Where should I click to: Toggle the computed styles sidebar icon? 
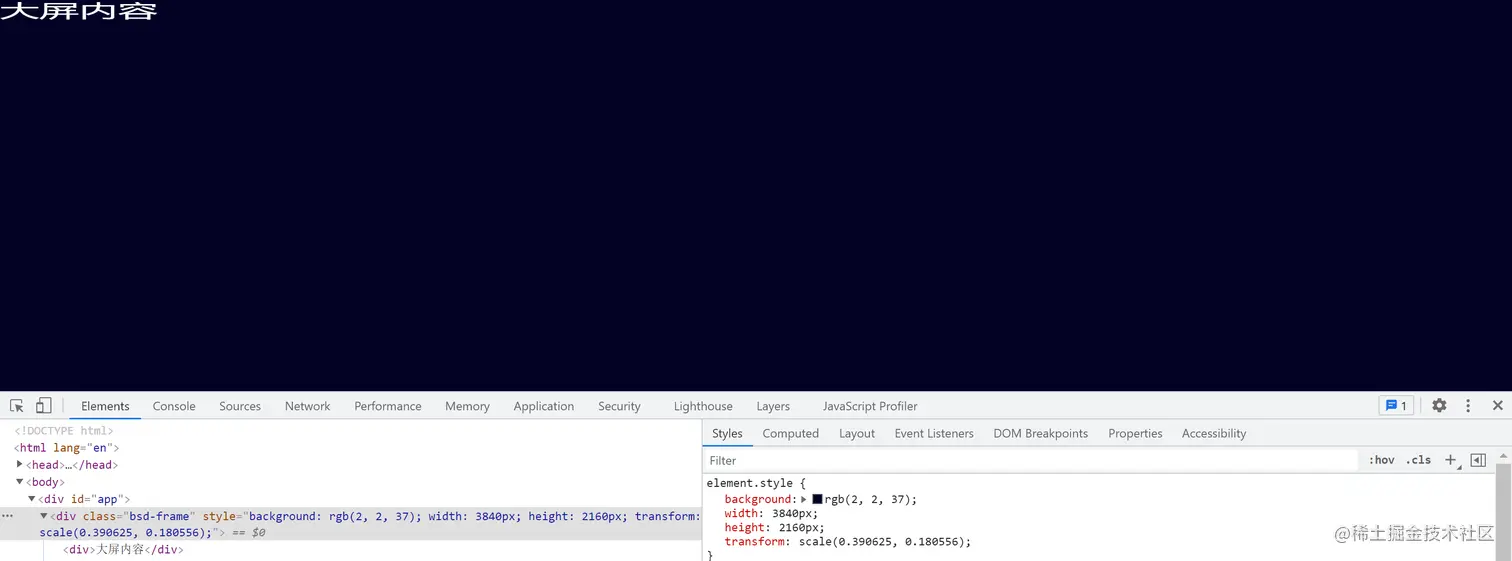pyautogui.click(x=1478, y=460)
